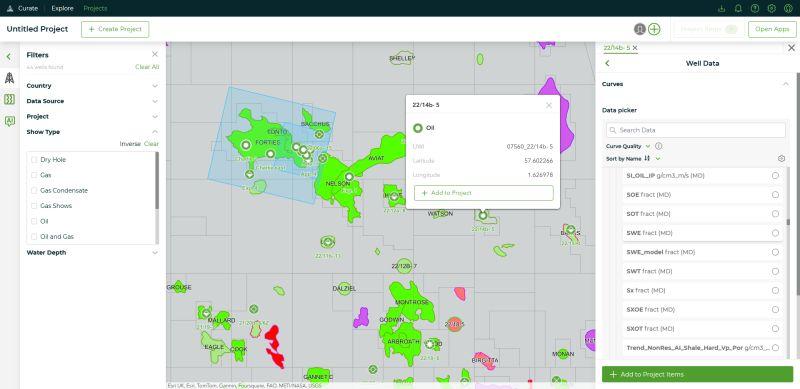The image size is (800, 389).
Task: Tick the Gas Condensate checkbox
Action: pyautogui.click(x=34, y=190)
